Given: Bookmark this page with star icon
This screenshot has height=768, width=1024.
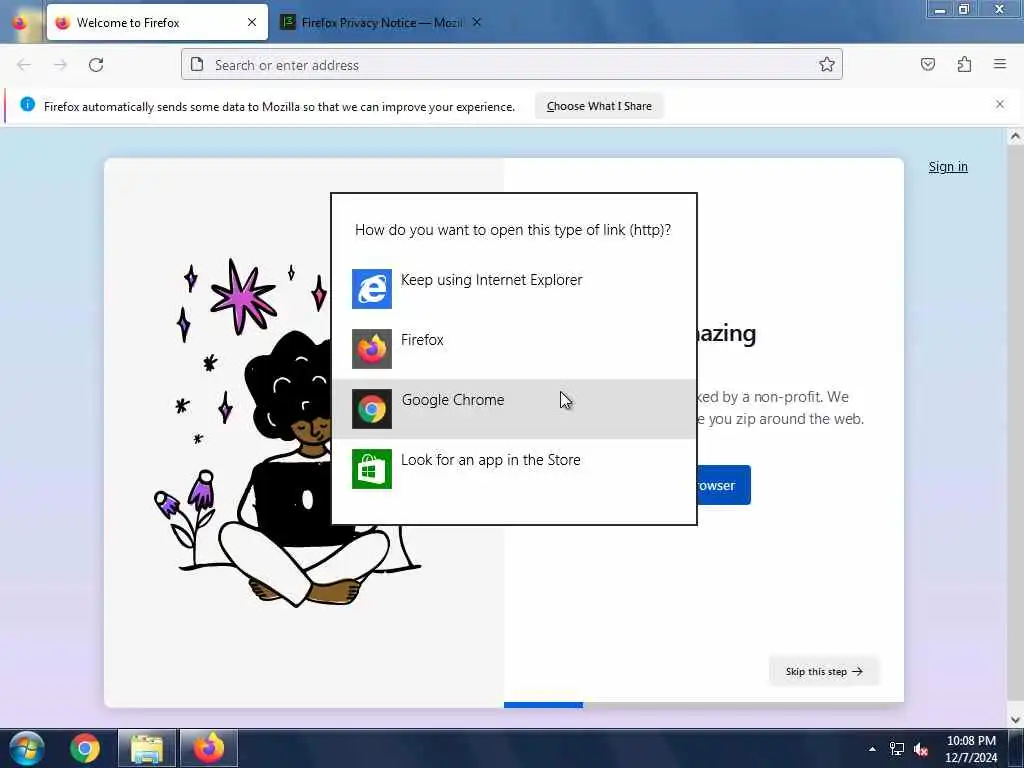Looking at the screenshot, I should click(827, 64).
